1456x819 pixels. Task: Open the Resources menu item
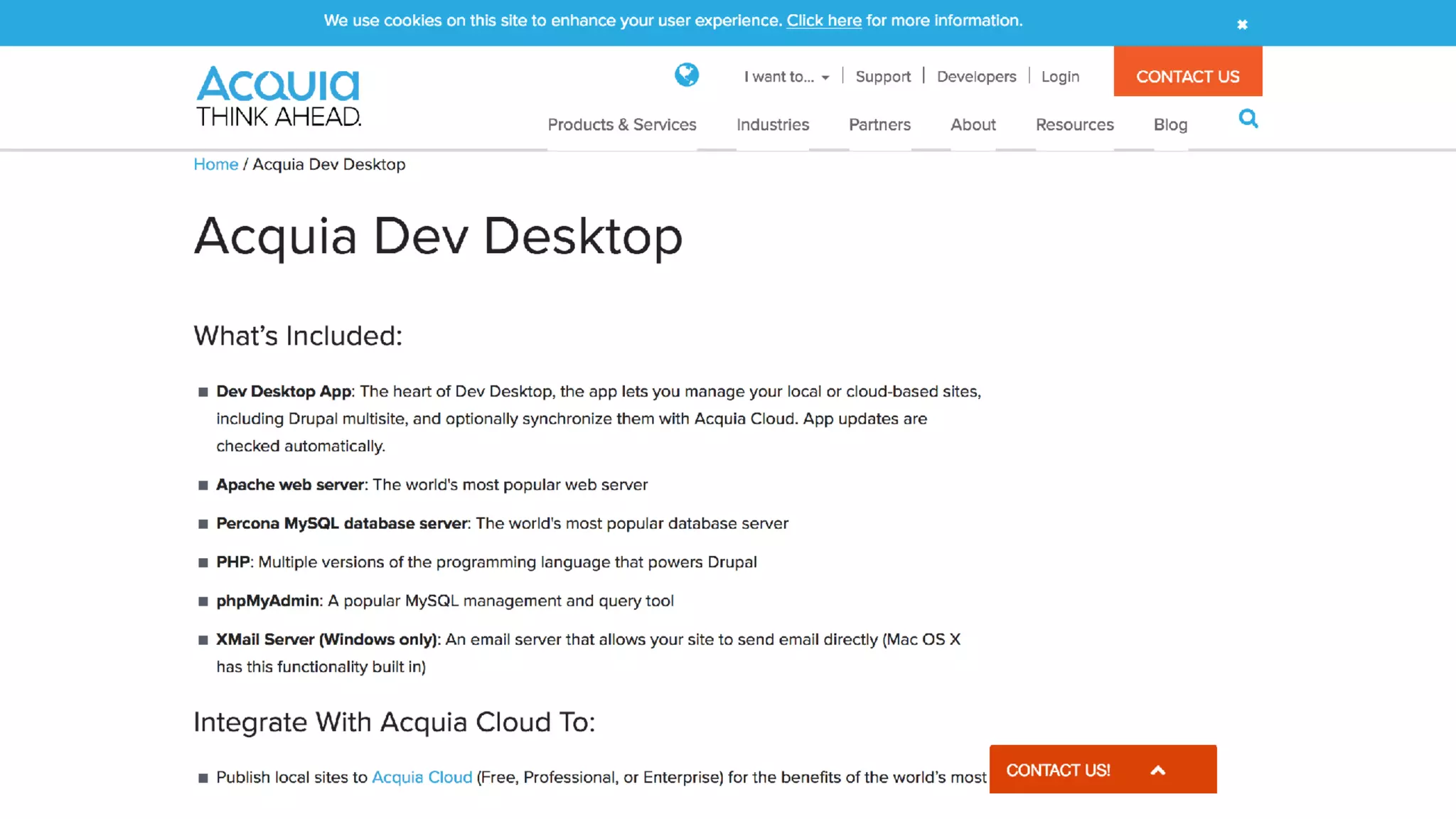tap(1074, 124)
